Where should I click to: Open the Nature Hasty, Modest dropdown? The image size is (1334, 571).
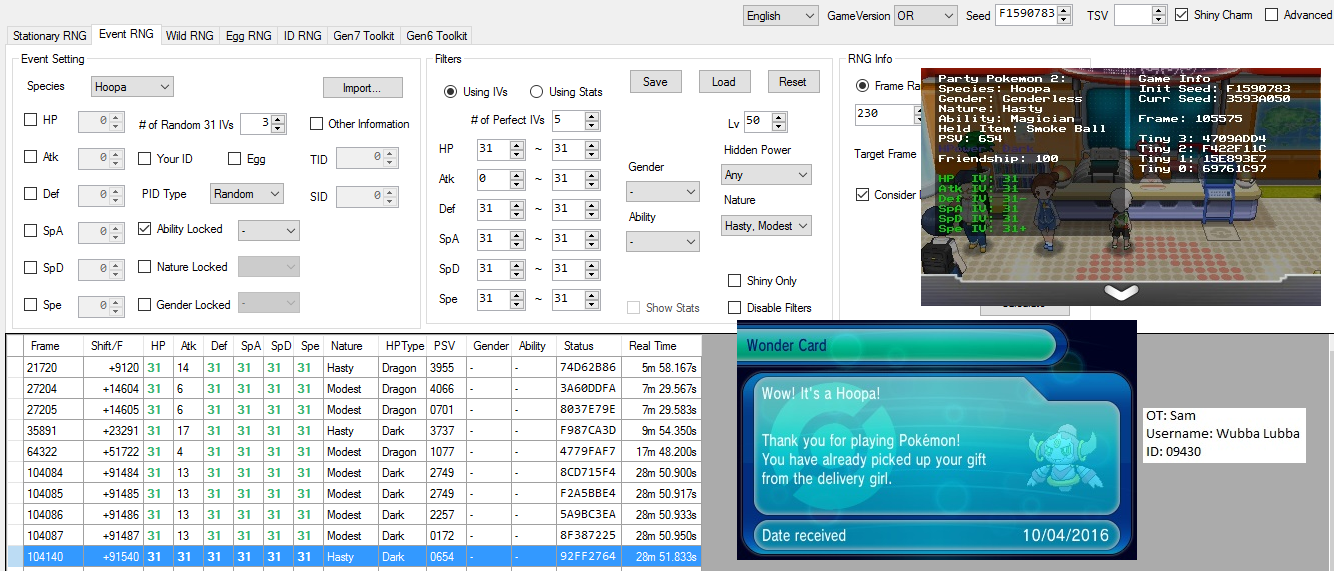tap(766, 226)
